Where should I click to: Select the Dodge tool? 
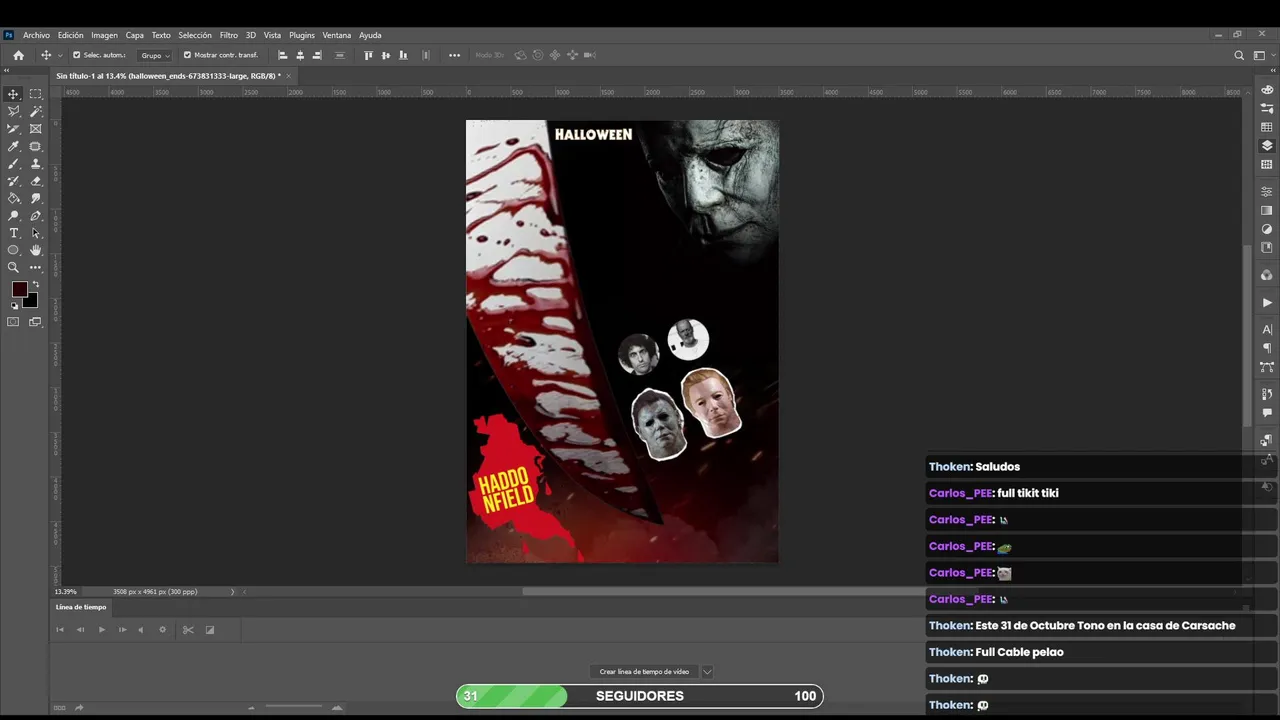(14, 215)
